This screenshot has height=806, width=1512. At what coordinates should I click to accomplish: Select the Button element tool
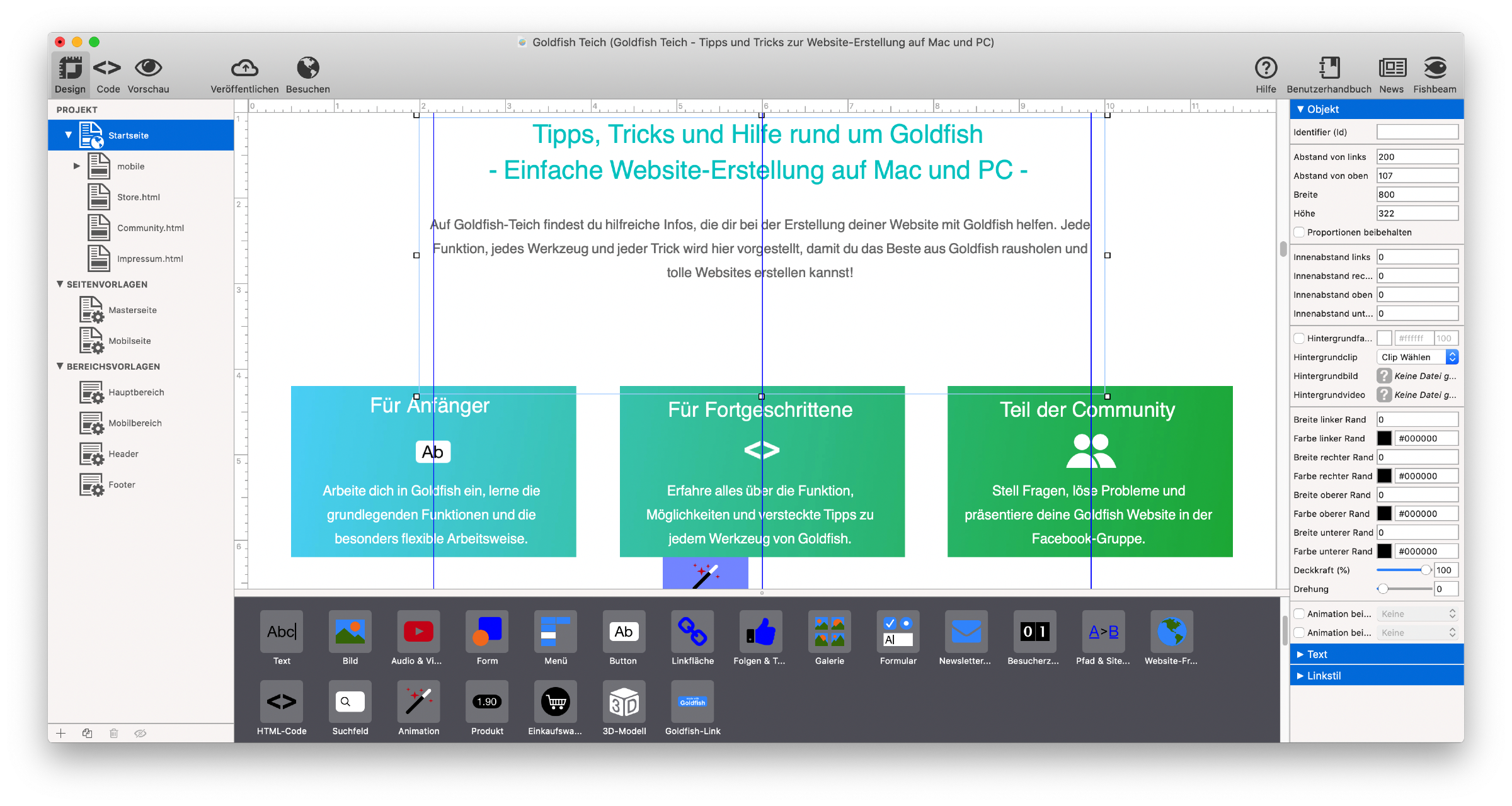pyautogui.click(x=624, y=638)
